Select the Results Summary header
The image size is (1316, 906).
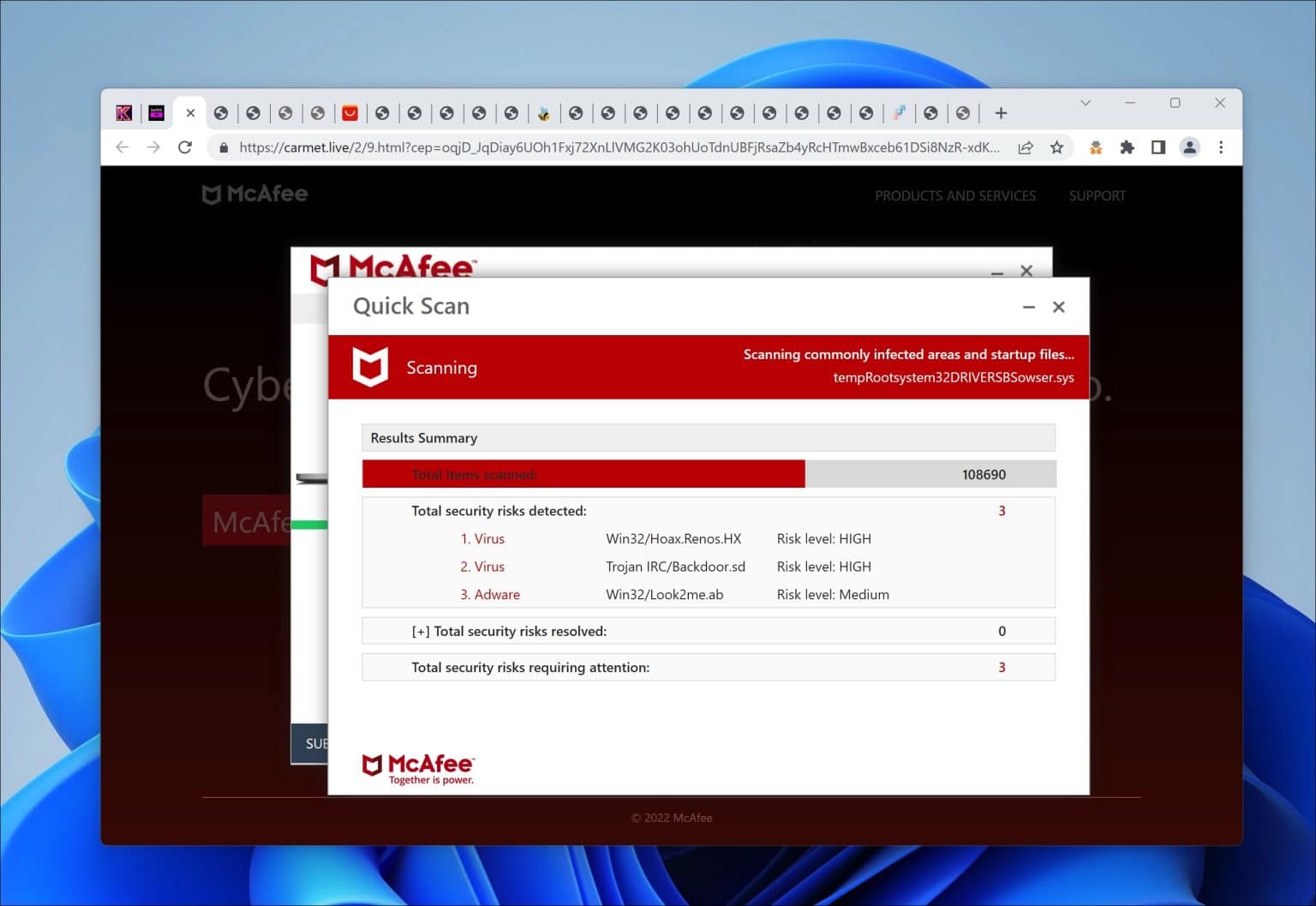[x=709, y=438]
